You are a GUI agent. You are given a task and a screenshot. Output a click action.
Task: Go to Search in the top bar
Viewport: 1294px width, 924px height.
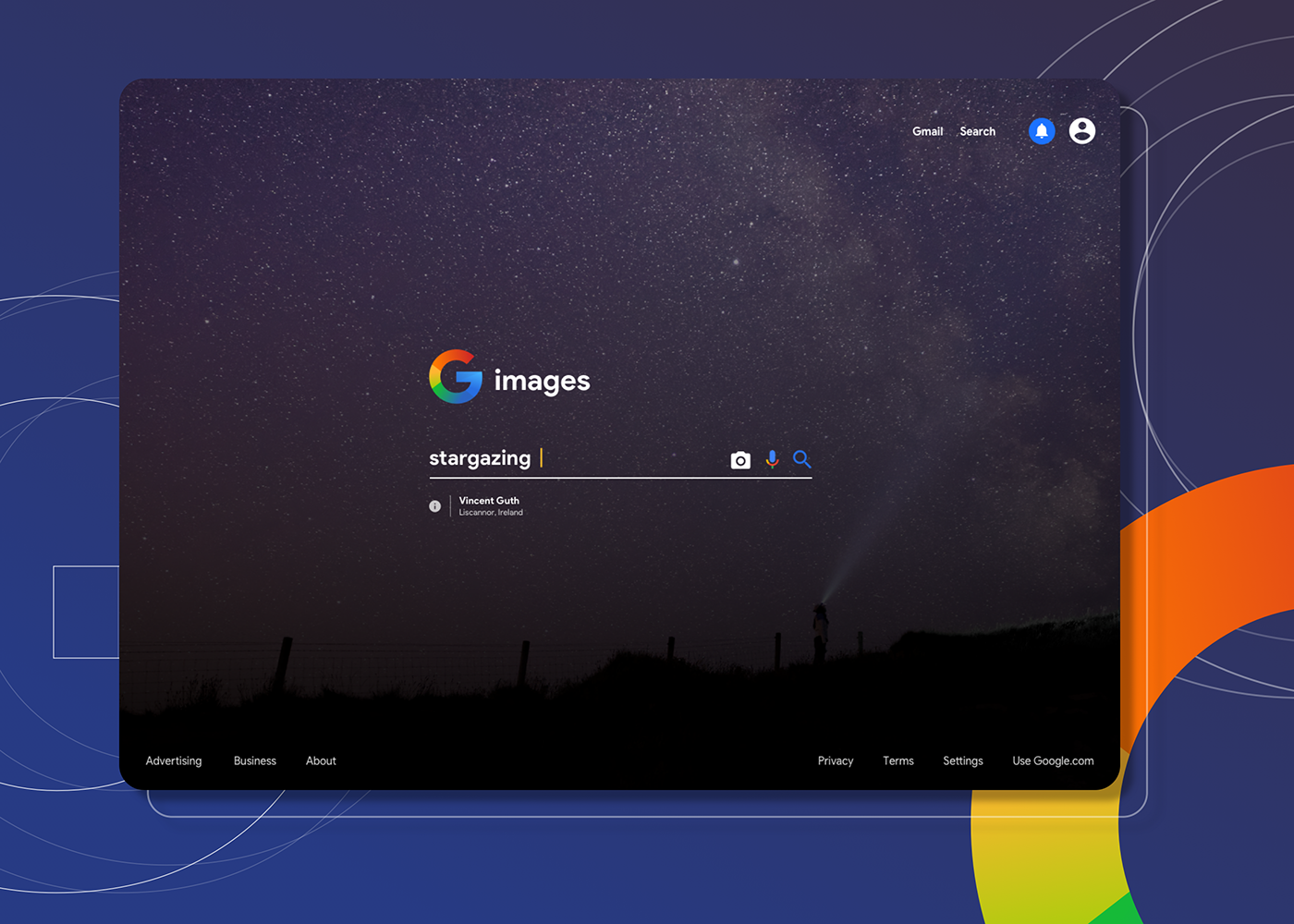977,131
